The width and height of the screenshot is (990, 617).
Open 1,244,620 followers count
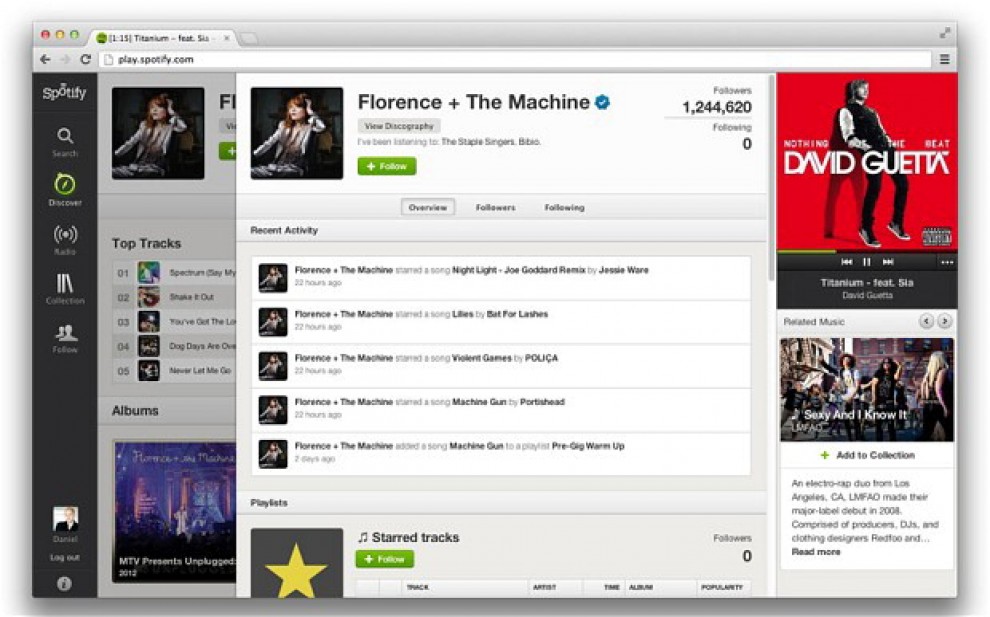coord(717,107)
